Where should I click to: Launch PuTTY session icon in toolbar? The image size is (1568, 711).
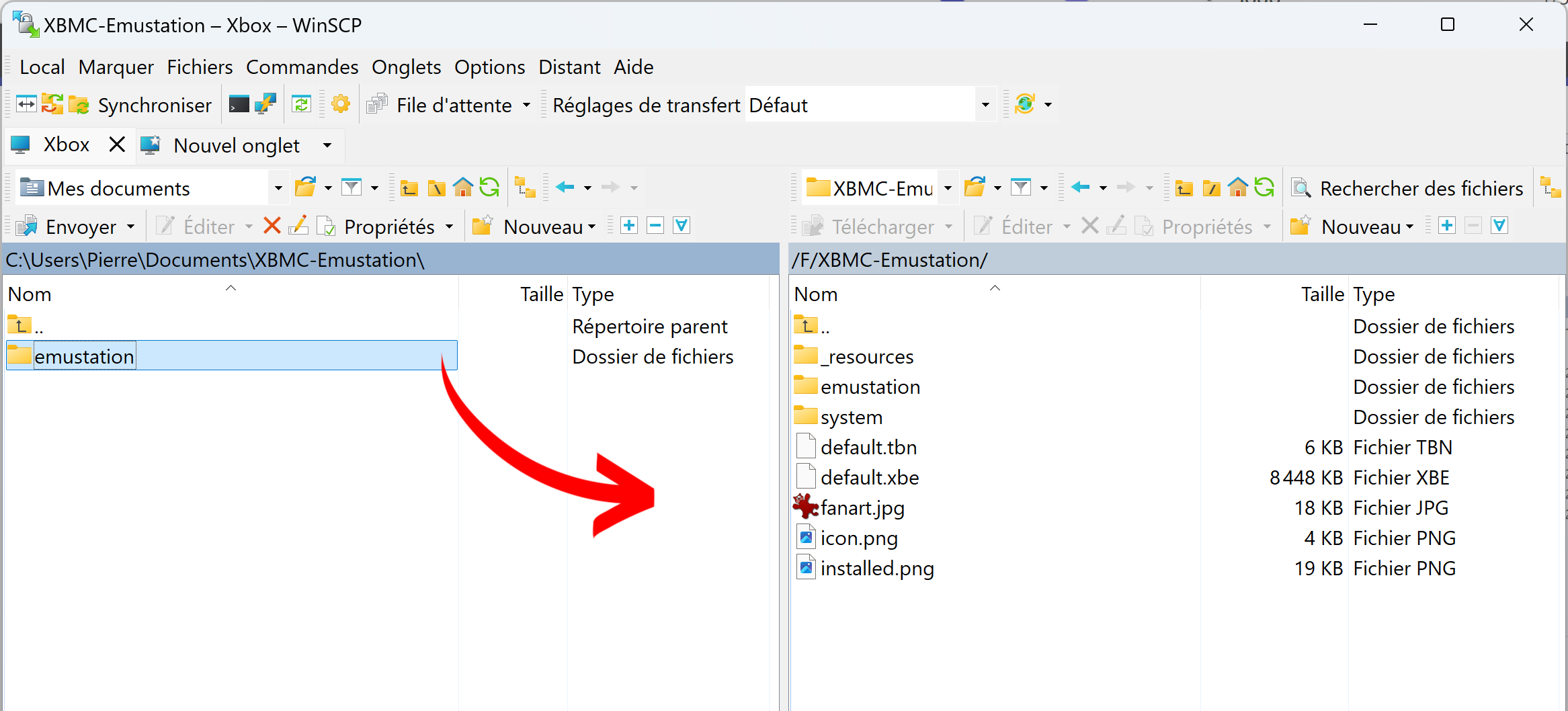click(x=265, y=104)
